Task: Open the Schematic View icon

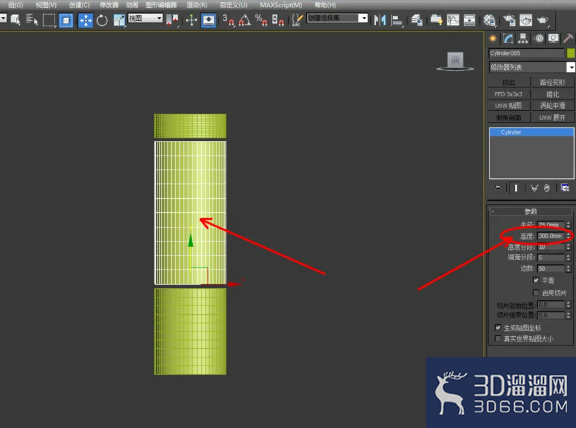Action: click(469, 20)
